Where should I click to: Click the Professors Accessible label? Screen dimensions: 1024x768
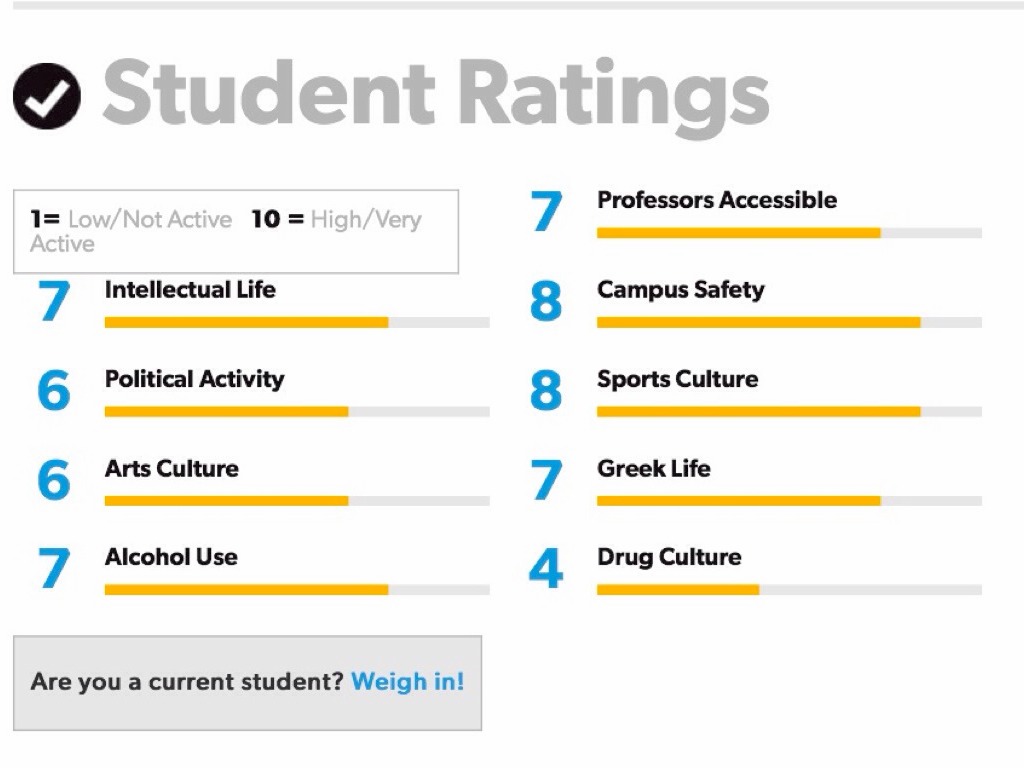coord(717,200)
